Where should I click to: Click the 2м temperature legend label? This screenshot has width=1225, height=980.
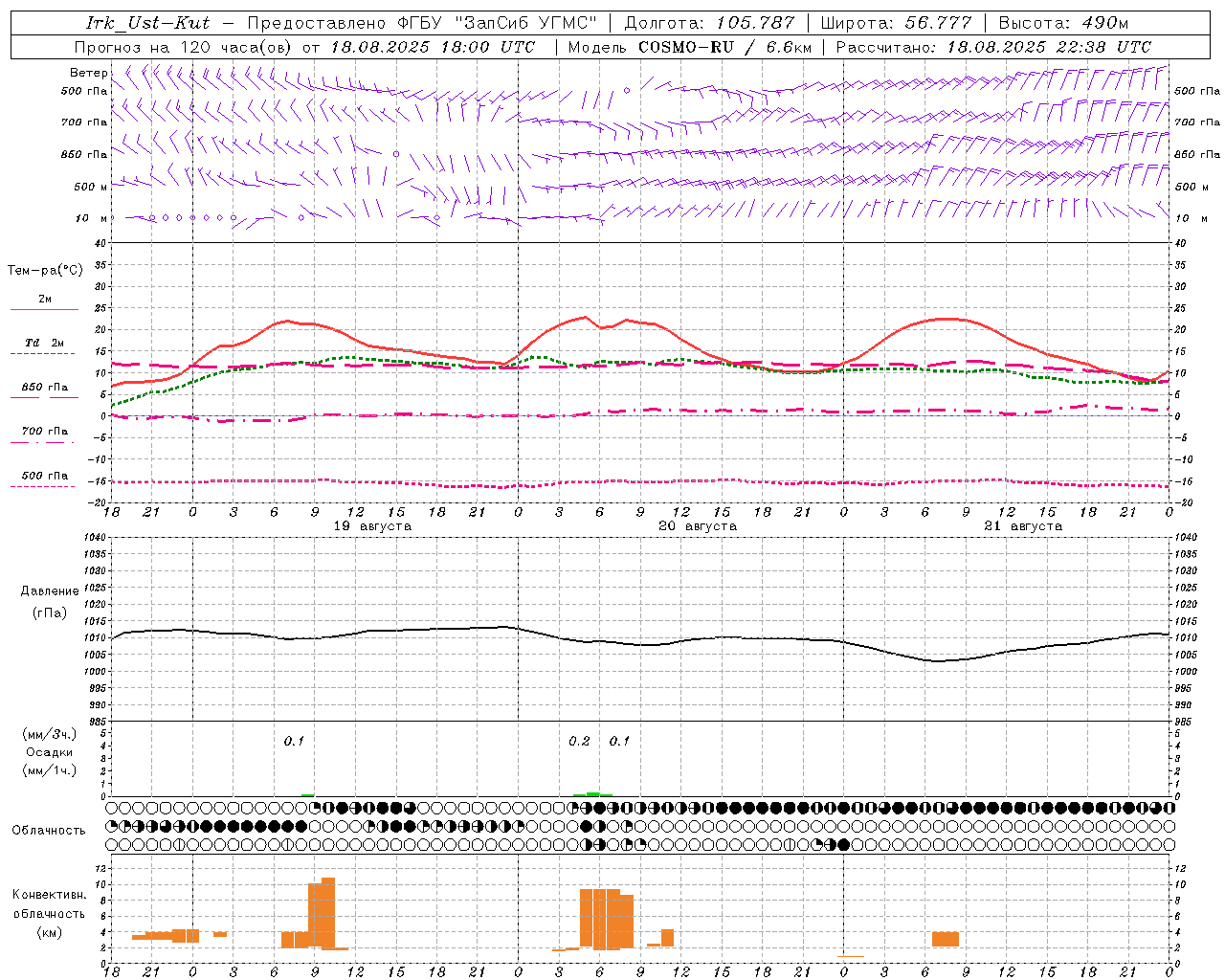coord(45,300)
